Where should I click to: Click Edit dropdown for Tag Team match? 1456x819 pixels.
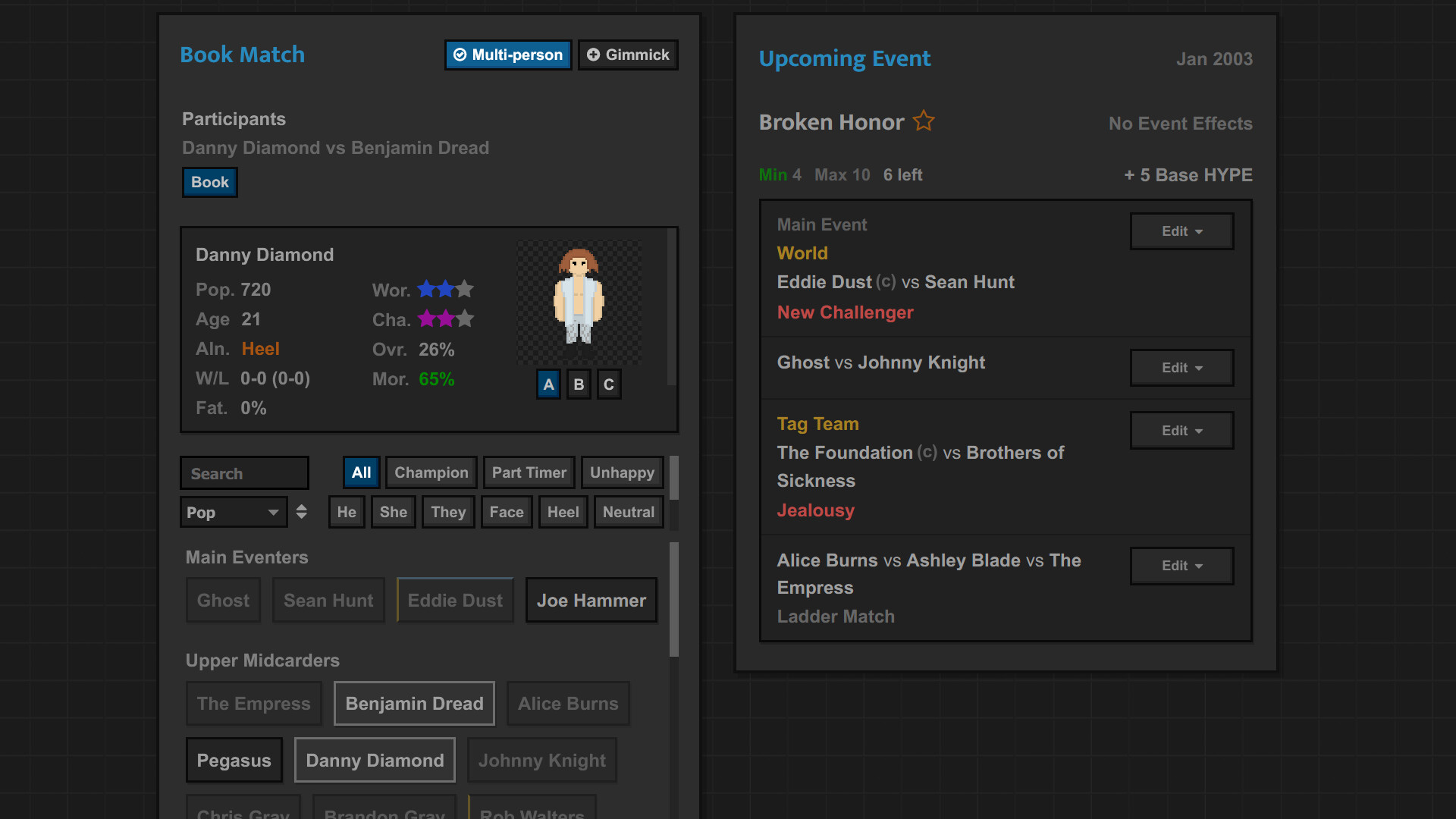1183,430
